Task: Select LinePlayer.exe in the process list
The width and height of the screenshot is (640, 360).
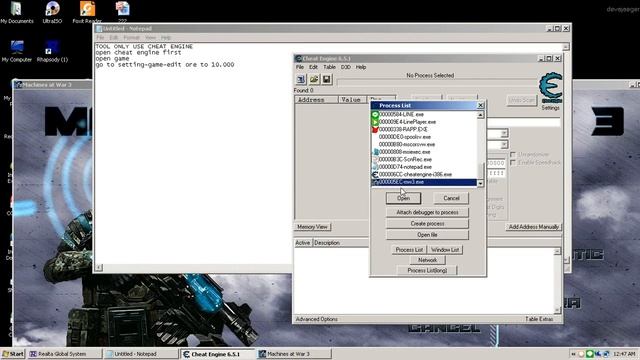Action: (424, 122)
